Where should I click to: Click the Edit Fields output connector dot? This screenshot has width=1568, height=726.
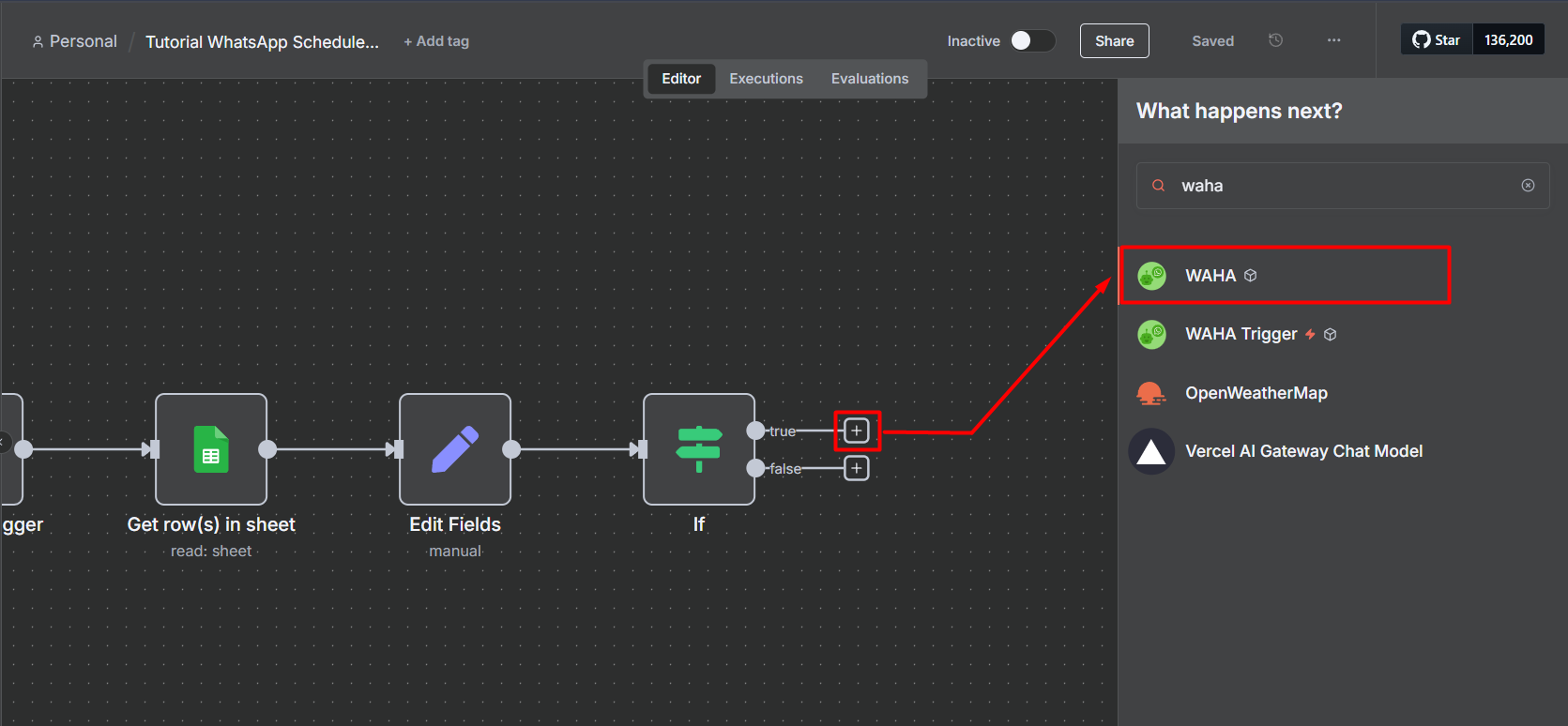(511, 449)
